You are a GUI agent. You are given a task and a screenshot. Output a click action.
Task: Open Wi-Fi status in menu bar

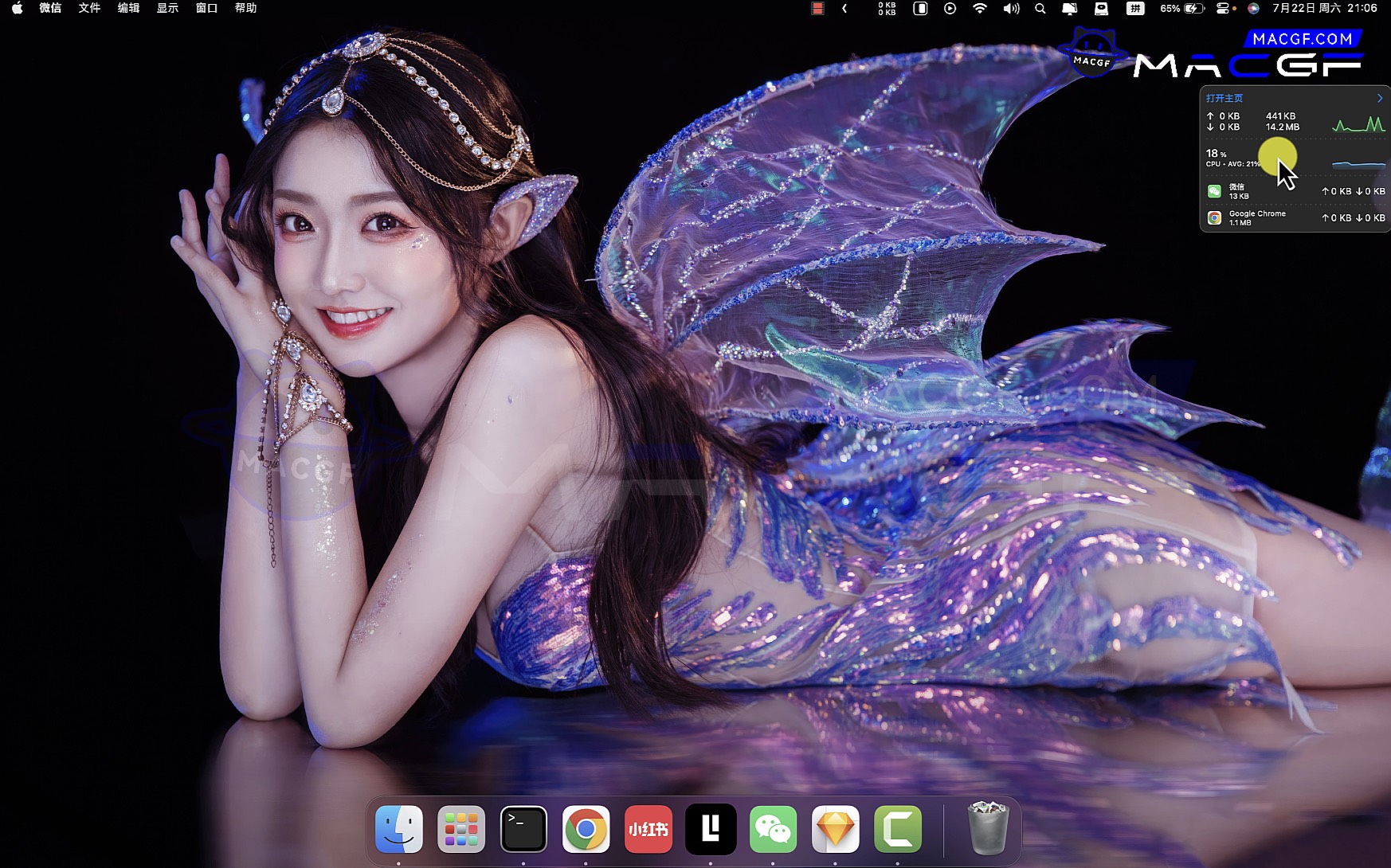(x=980, y=8)
